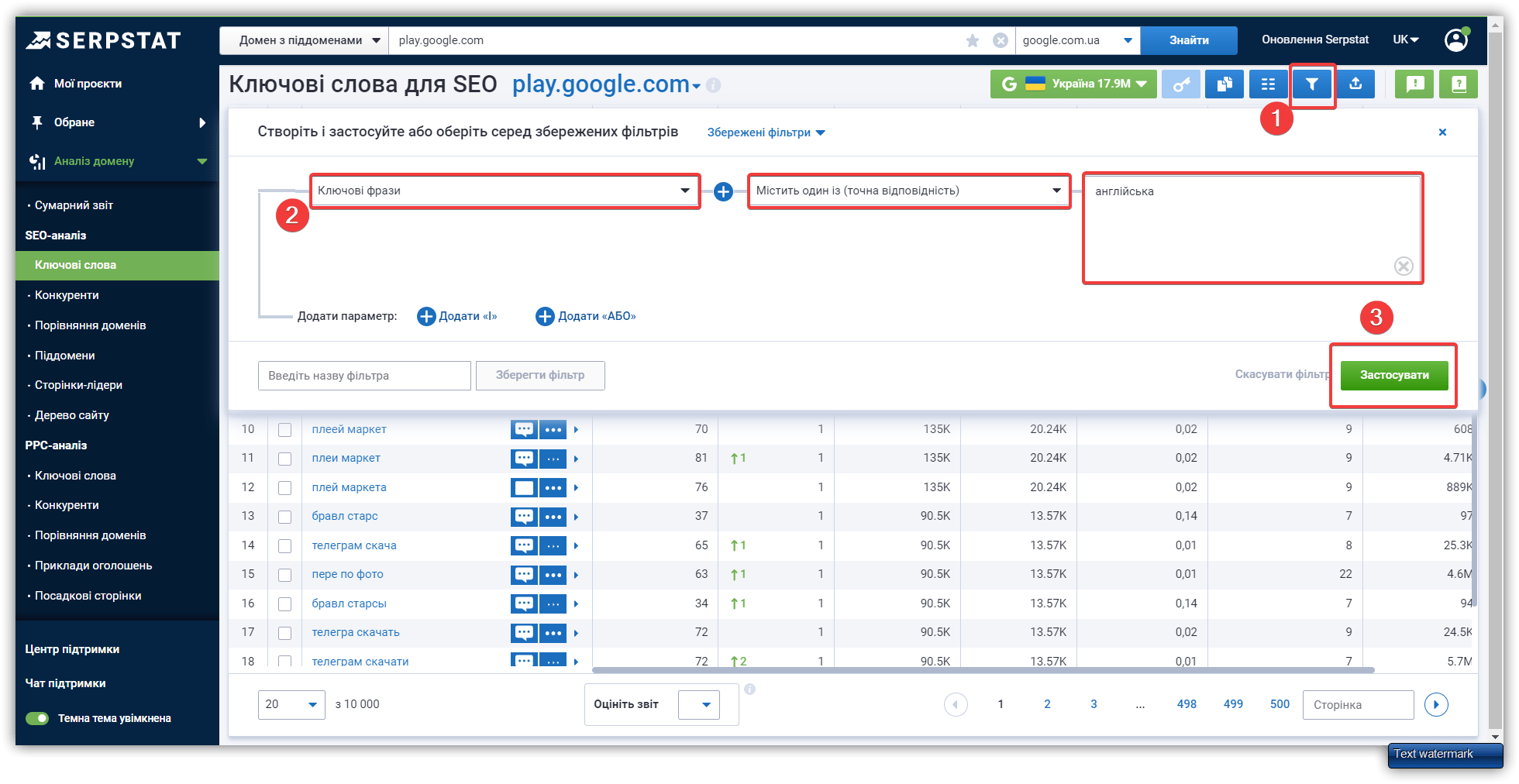Clear the filter text with the X icon

(x=1404, y=266)
